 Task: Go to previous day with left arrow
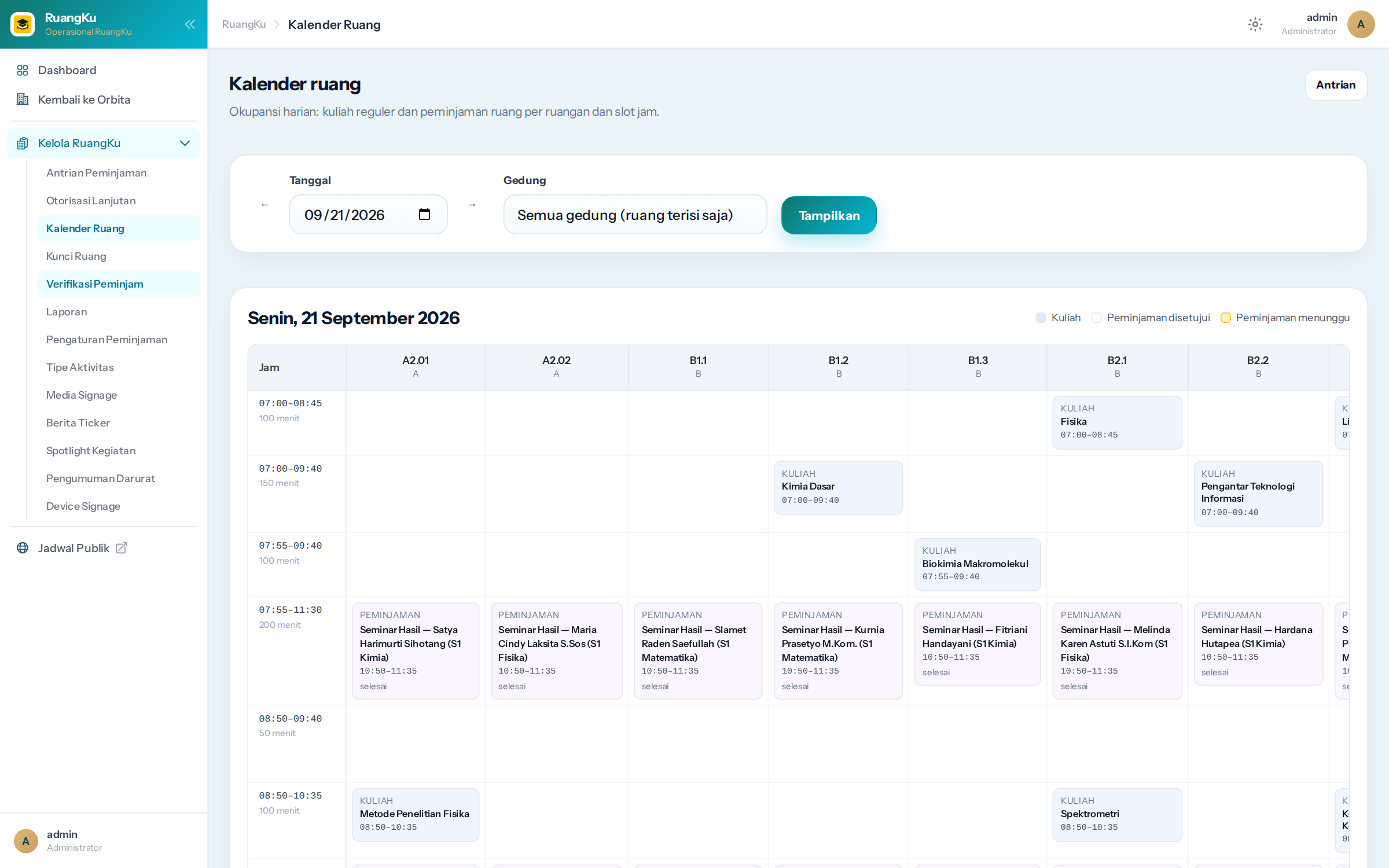(264, 205)
